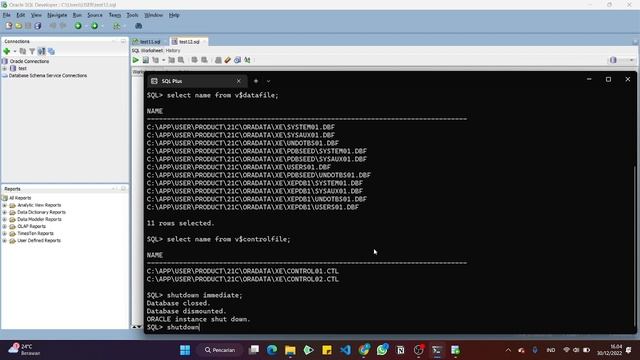The width and height of the screenshot is (640, 360).
Task: Click the SQL Tuning Advisor icon
Action: pyautogui.click(x=181, y=60)
